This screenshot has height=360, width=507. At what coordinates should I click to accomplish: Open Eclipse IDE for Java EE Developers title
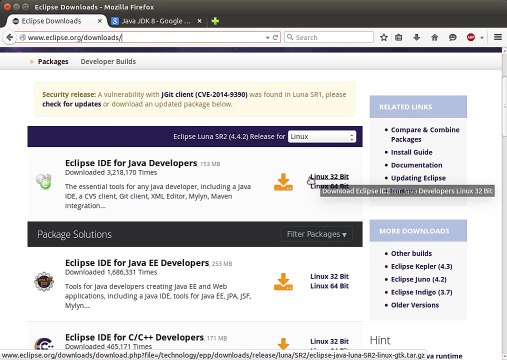(137, 263)
